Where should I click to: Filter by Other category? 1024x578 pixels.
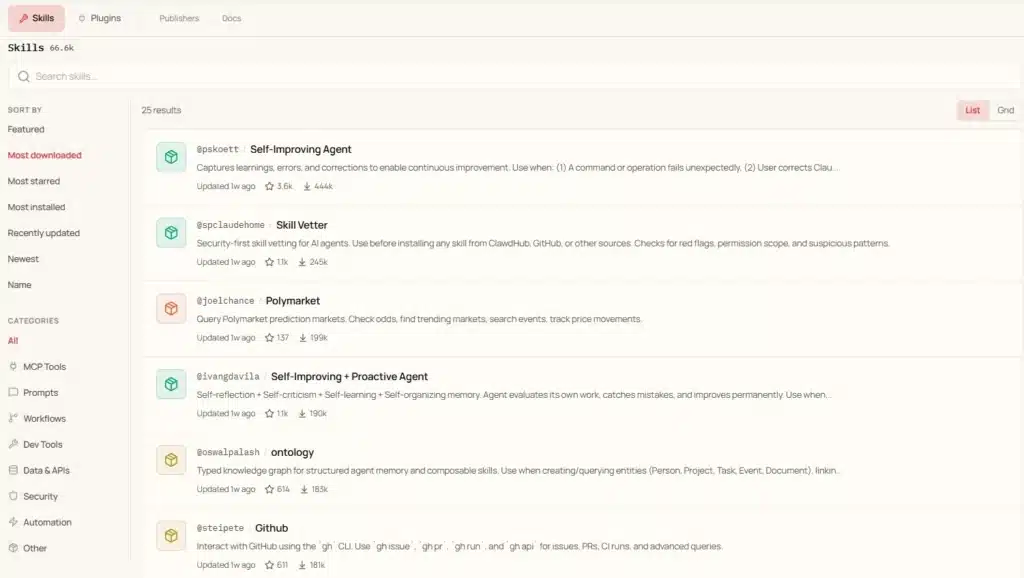point(27,548)
